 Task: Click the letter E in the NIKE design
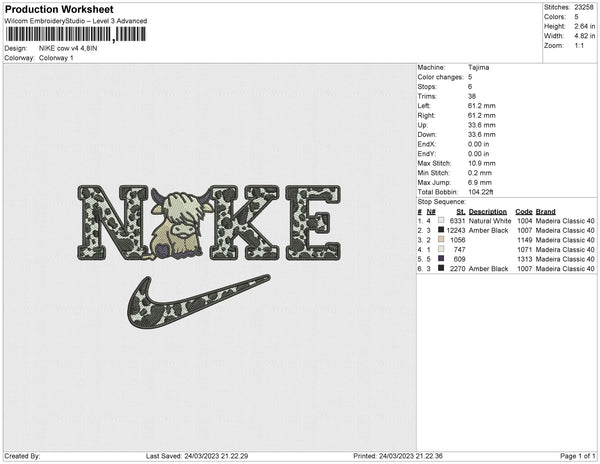click(313, 223)
